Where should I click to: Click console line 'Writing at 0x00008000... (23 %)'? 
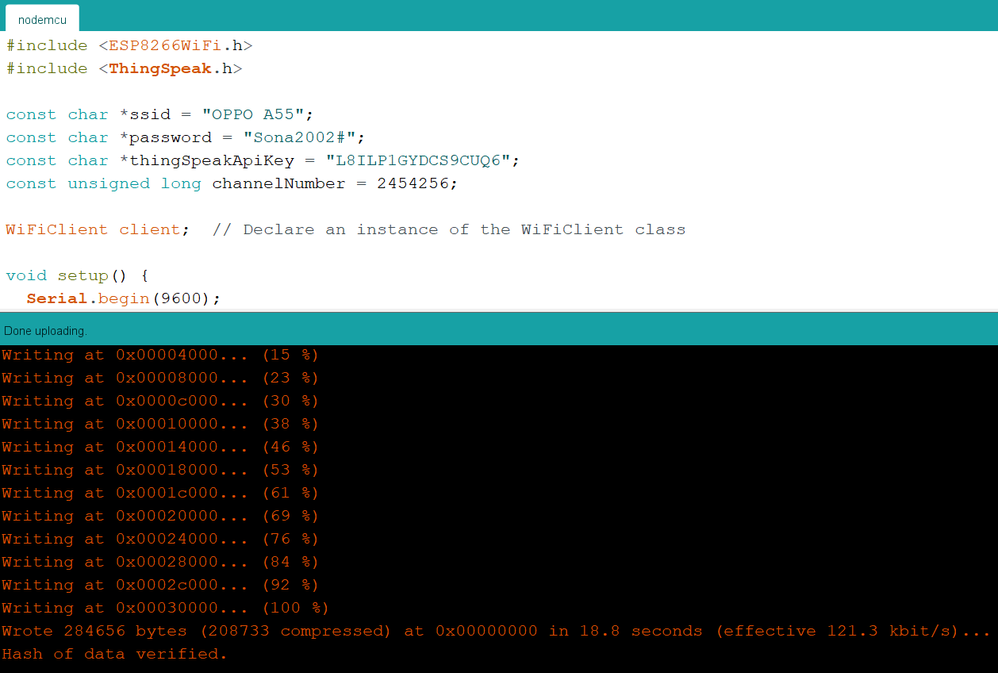[160, 378]
